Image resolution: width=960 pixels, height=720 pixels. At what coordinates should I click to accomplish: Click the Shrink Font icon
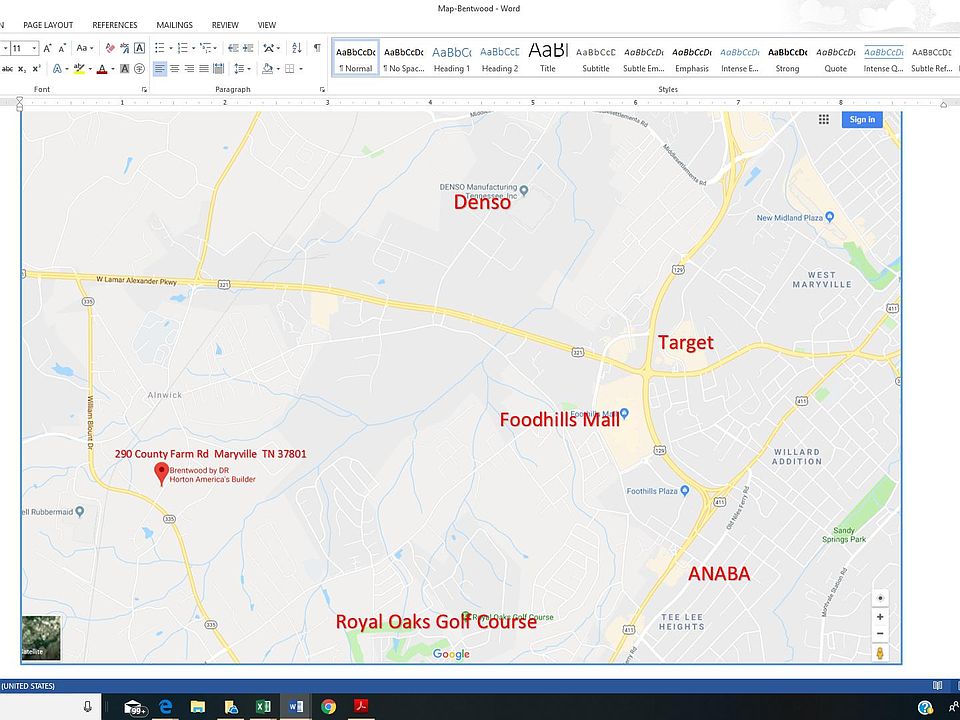[62, 48]
